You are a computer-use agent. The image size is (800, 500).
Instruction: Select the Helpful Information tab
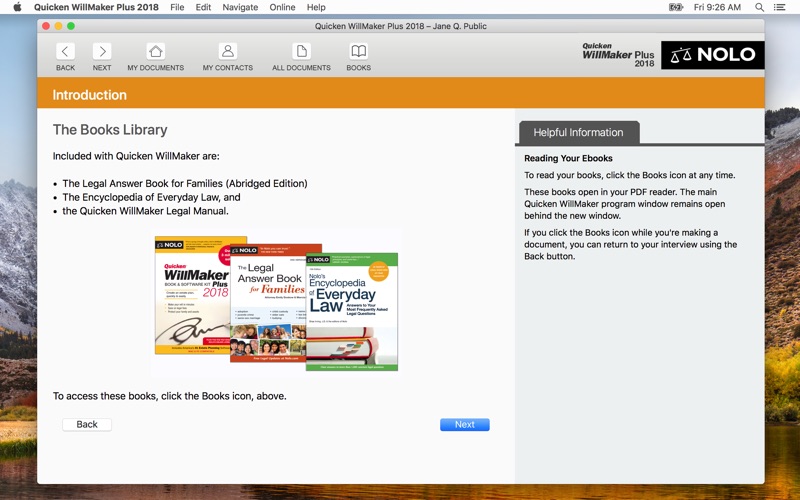578,132
